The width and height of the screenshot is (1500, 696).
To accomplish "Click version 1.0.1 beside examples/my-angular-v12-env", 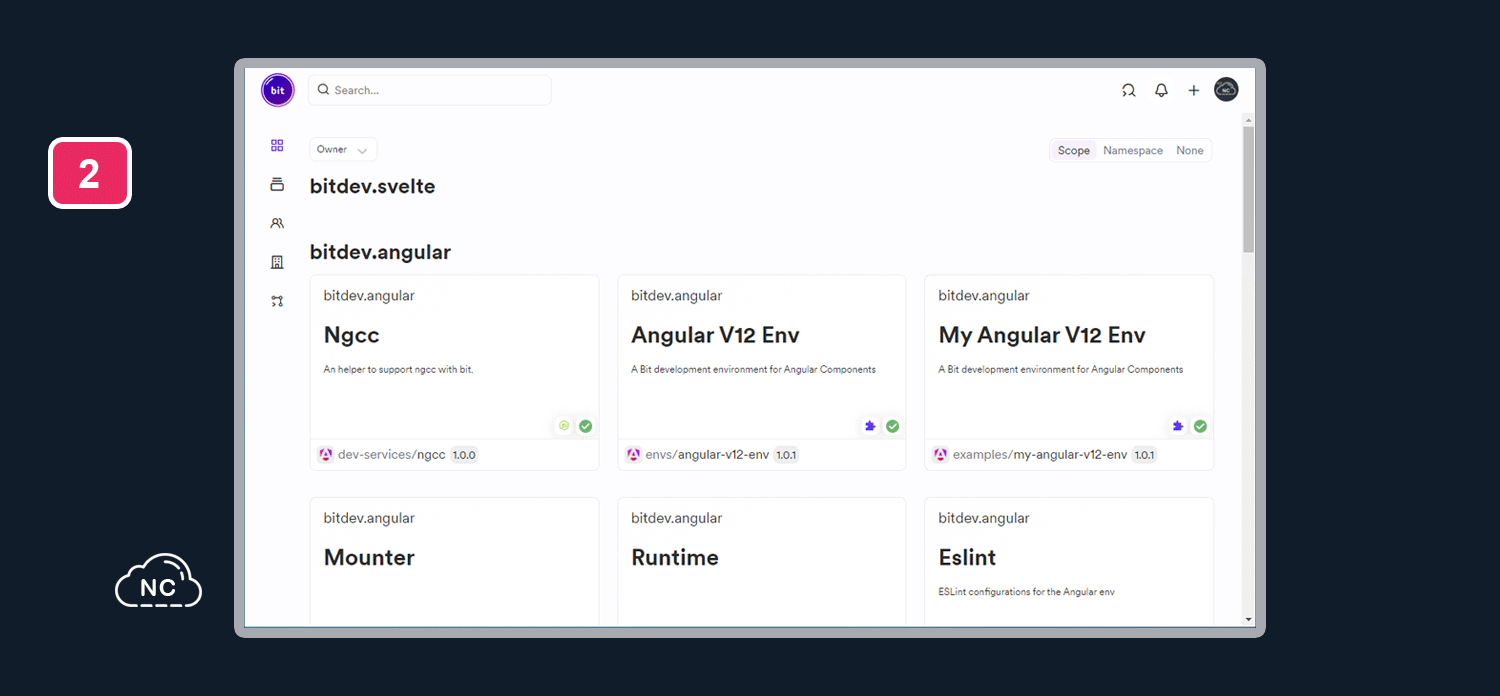I will pos(1144,454).
